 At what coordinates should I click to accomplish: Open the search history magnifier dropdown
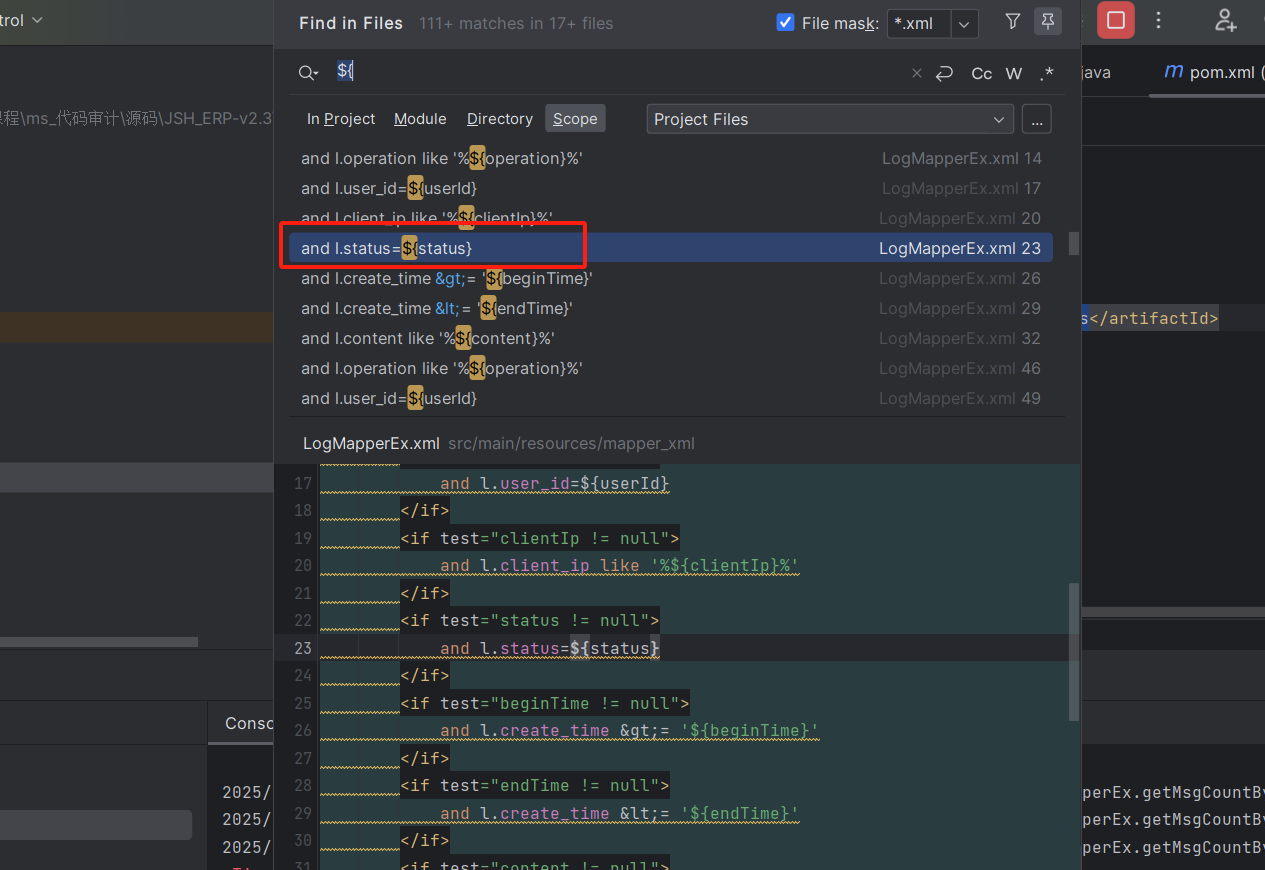click(308, 72)
